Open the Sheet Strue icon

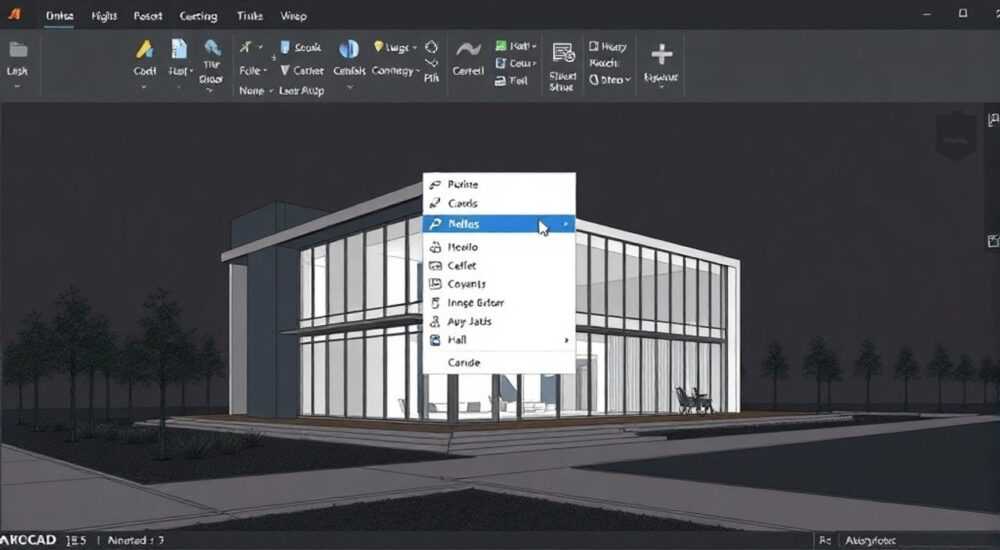coord(563,53)
